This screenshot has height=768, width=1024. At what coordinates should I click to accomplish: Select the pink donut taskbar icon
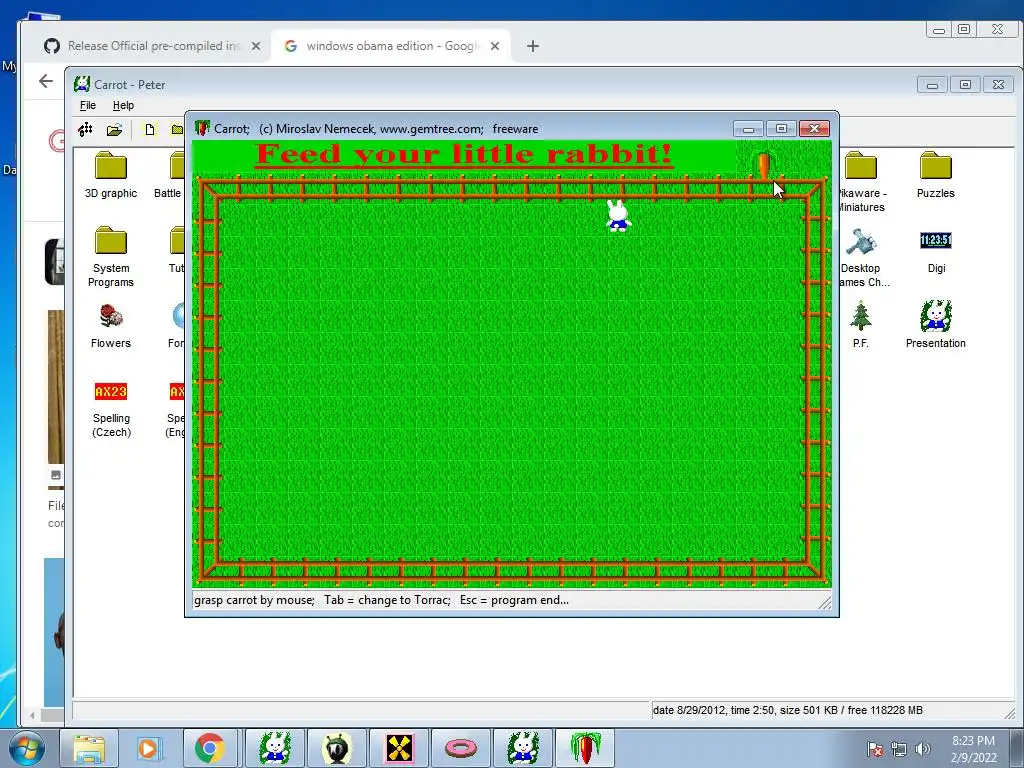tap(460, 748)
